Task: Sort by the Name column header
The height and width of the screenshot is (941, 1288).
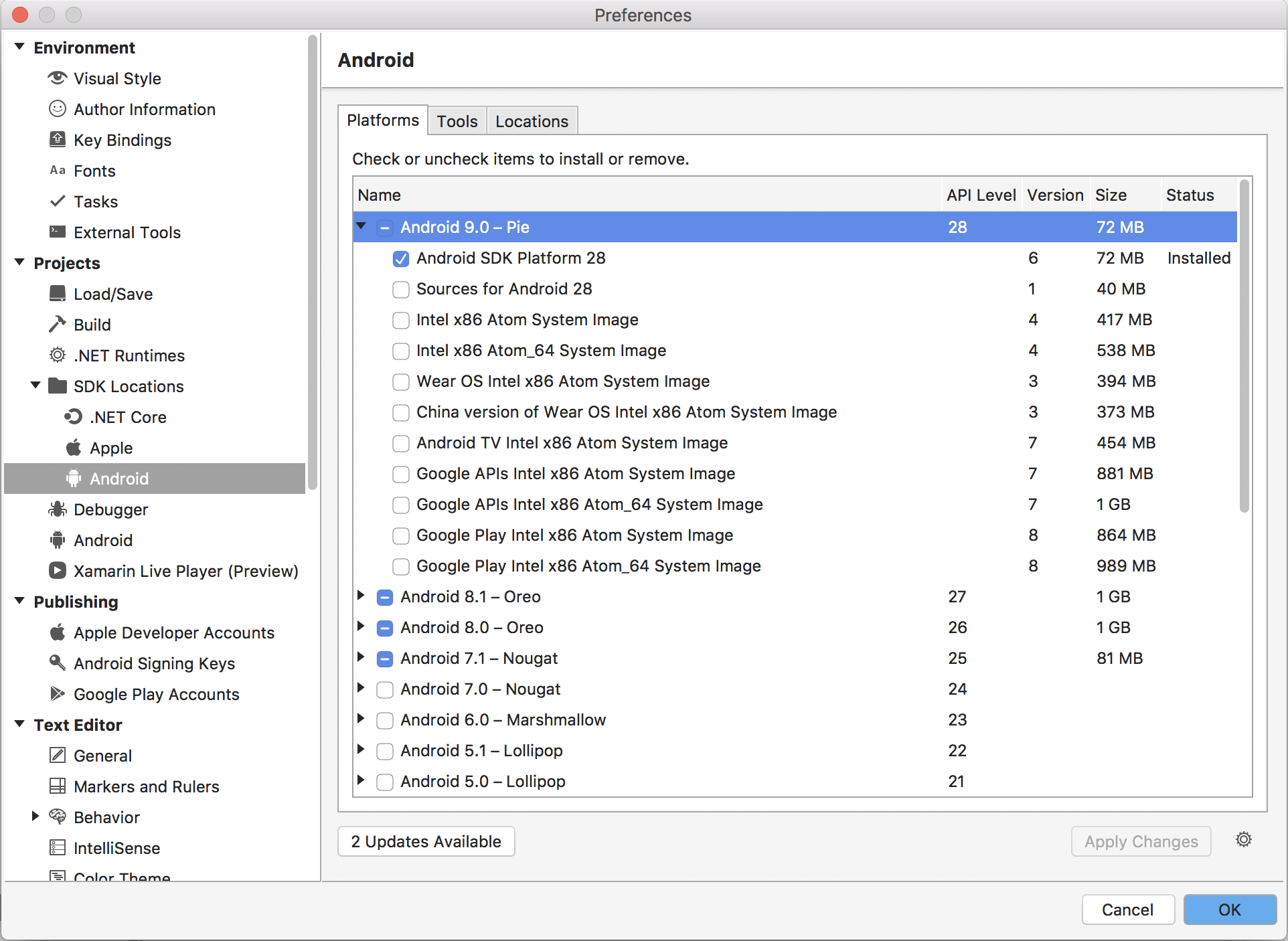Action: click(x=647, y=195)
